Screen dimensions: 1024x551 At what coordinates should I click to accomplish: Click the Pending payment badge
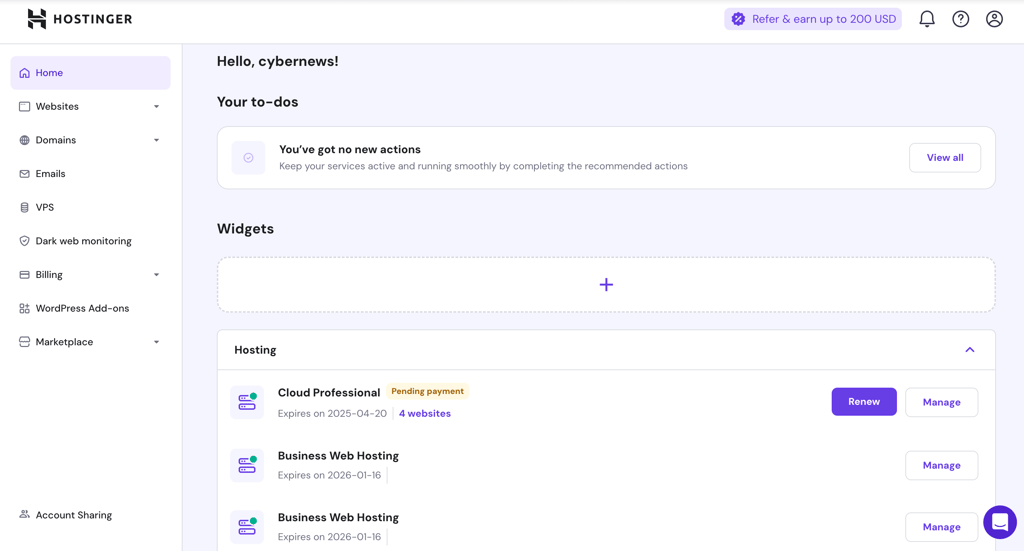pyautogui.click(x=427, y=392)
